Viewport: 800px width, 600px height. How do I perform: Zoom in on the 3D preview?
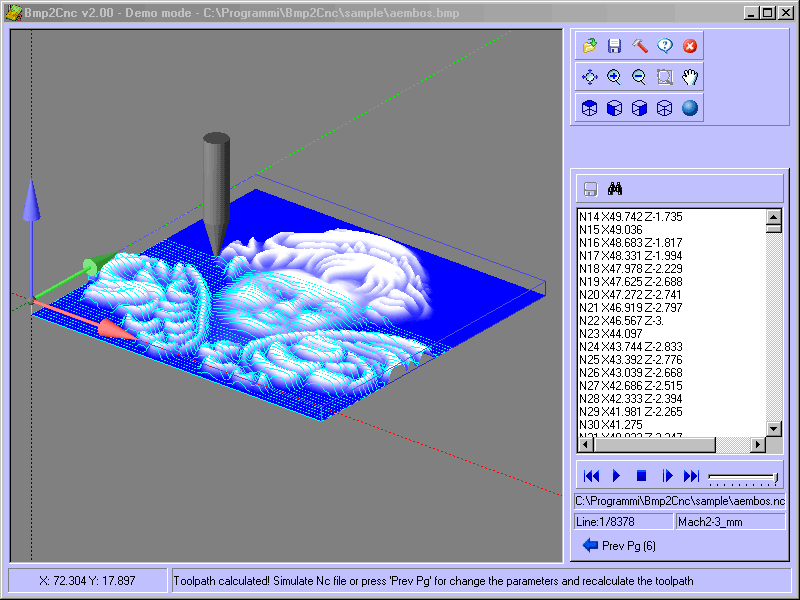pyautogui.click(x=614, y=76)
